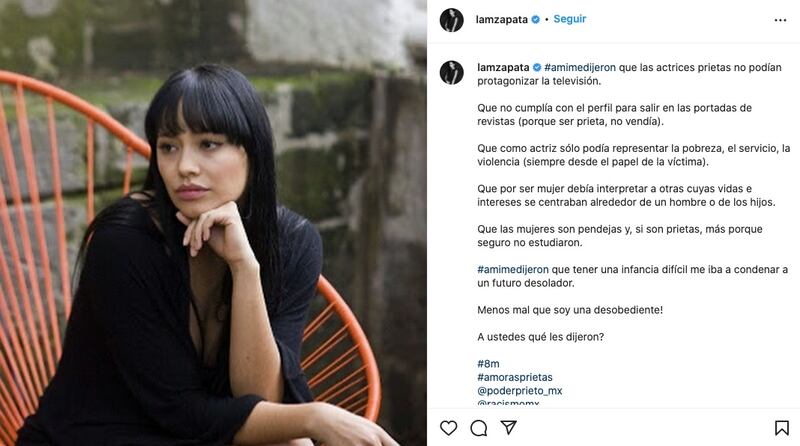Open caption profile avatar
The height and width of the screenshot is (446, 800).
(x=452, y=72)
